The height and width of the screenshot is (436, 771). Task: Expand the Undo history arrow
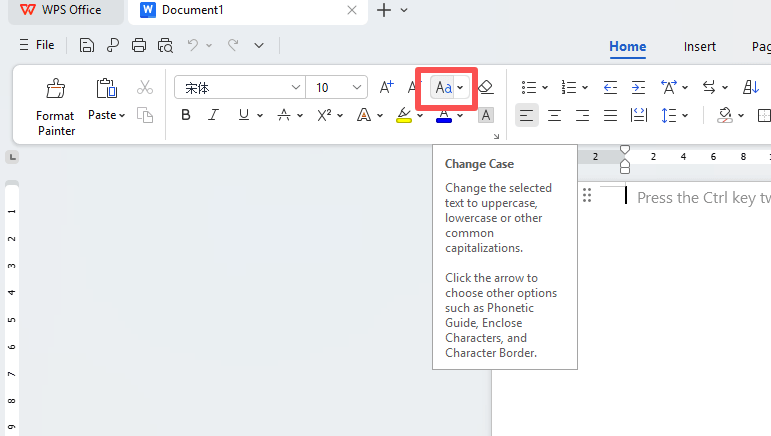(x=209, y=45)
